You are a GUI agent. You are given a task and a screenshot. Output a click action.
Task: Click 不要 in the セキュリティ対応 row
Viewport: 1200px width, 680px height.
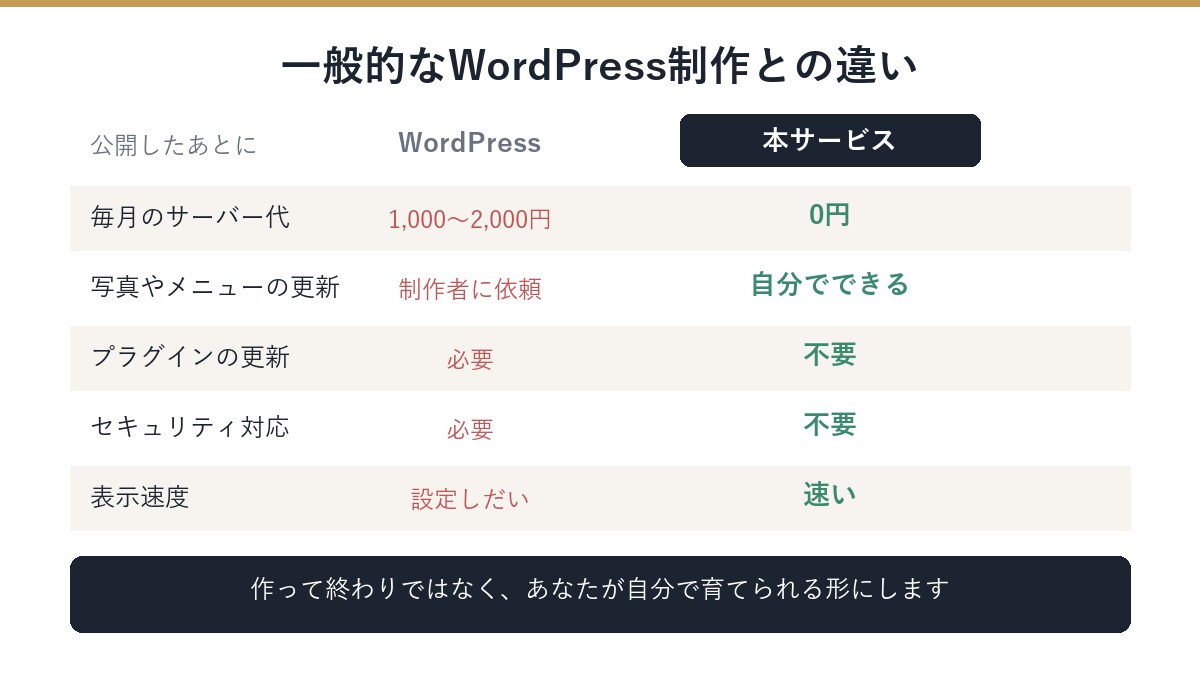pyautogui.click(x=830, y=425)
